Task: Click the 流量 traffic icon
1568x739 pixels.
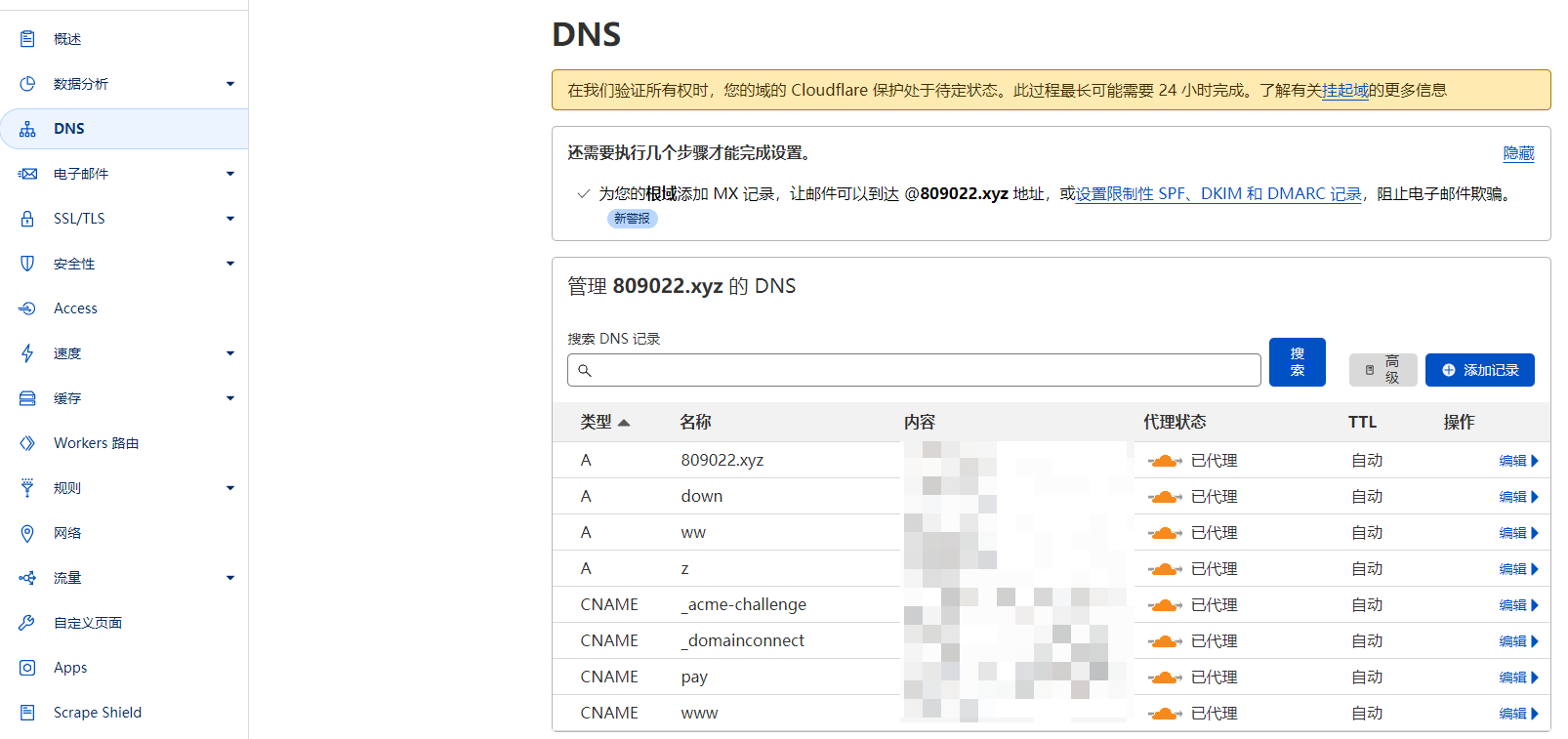Action: tap(27, 578)
